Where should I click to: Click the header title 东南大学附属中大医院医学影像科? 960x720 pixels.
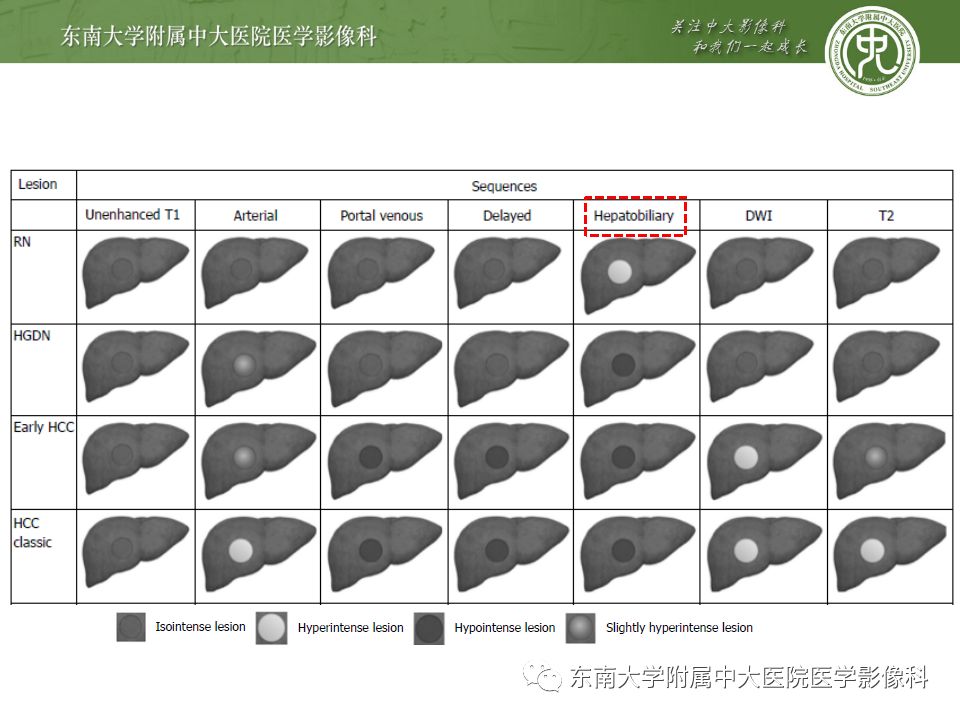pos(219,36)
